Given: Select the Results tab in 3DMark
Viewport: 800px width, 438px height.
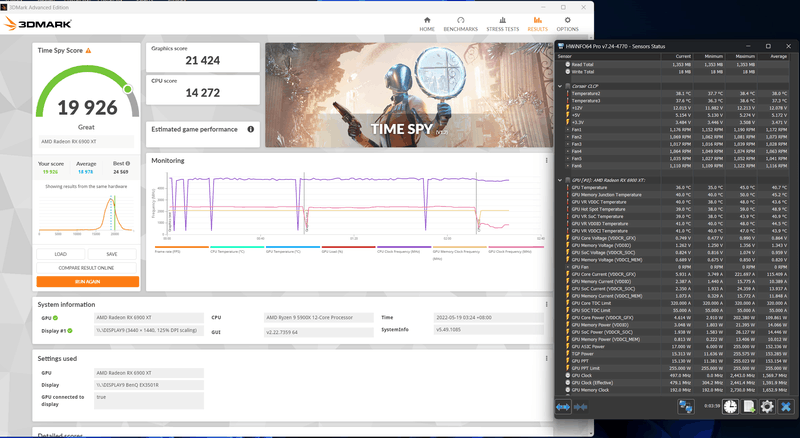Looking at the screenshot, I should coord(537,24).
